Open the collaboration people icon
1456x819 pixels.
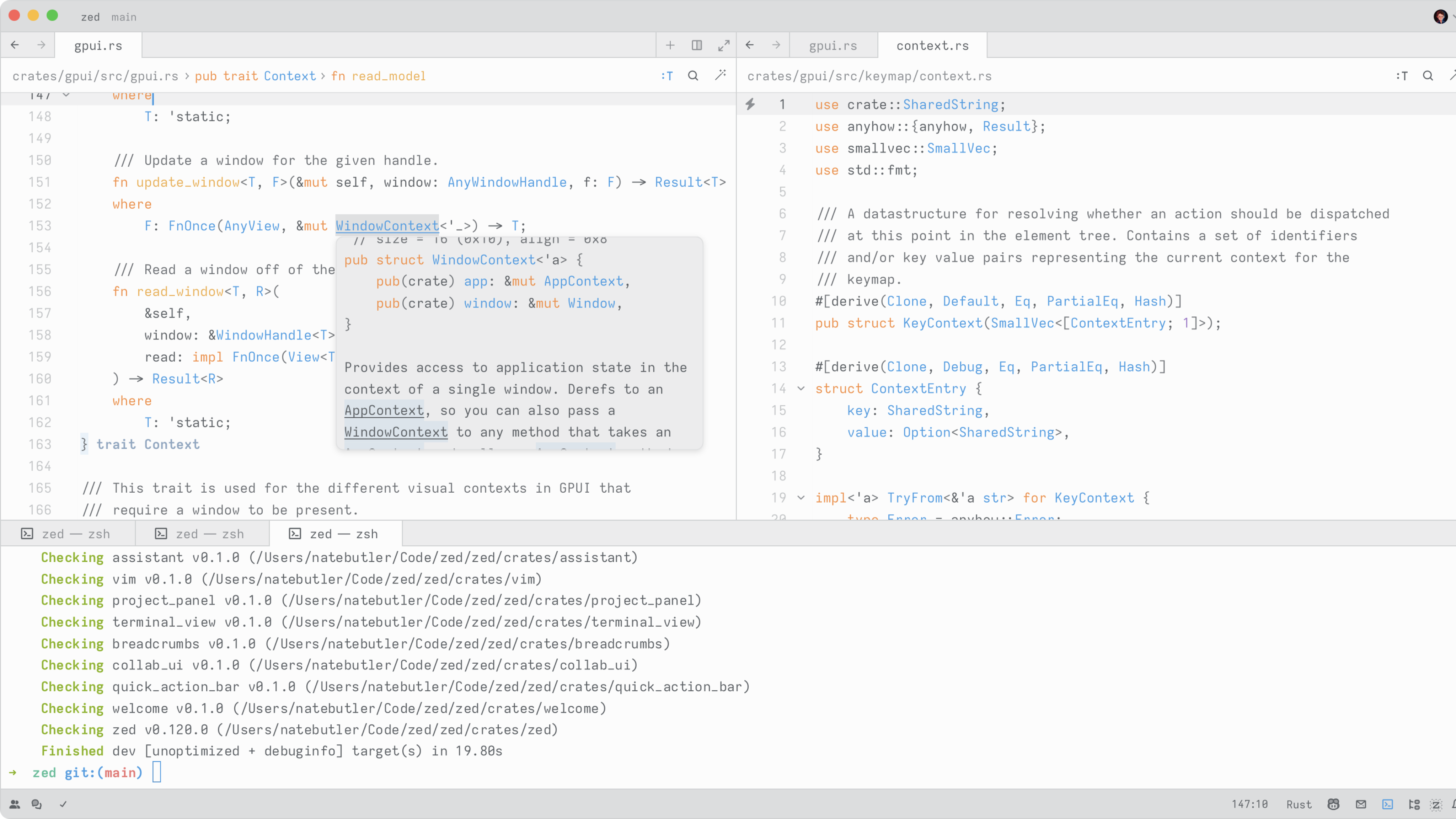point(15,804)
